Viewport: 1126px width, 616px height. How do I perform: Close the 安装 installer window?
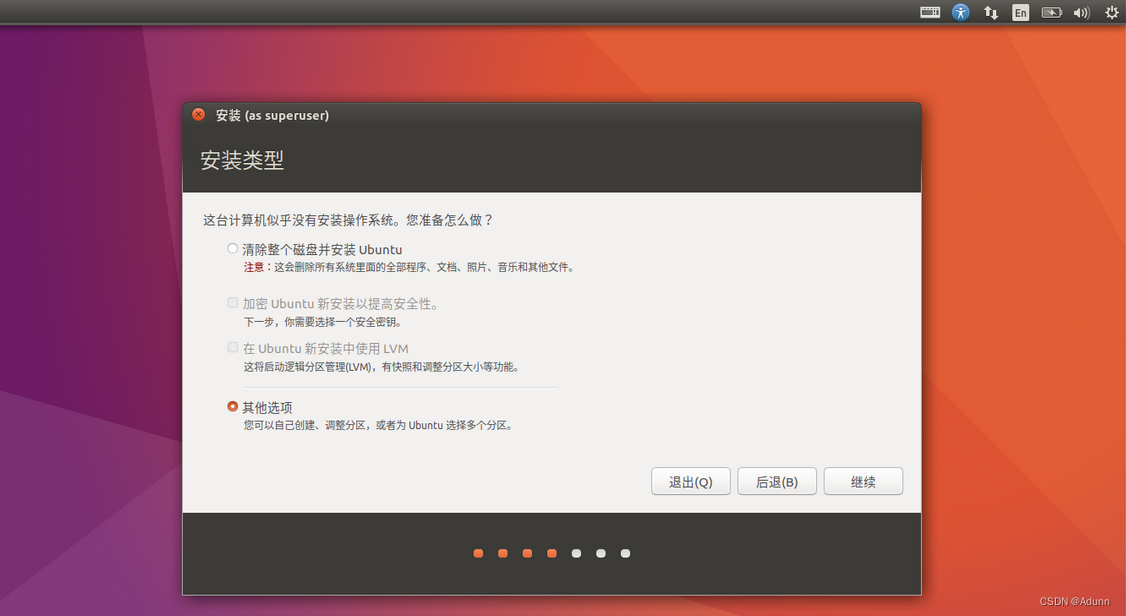[199, 115]
